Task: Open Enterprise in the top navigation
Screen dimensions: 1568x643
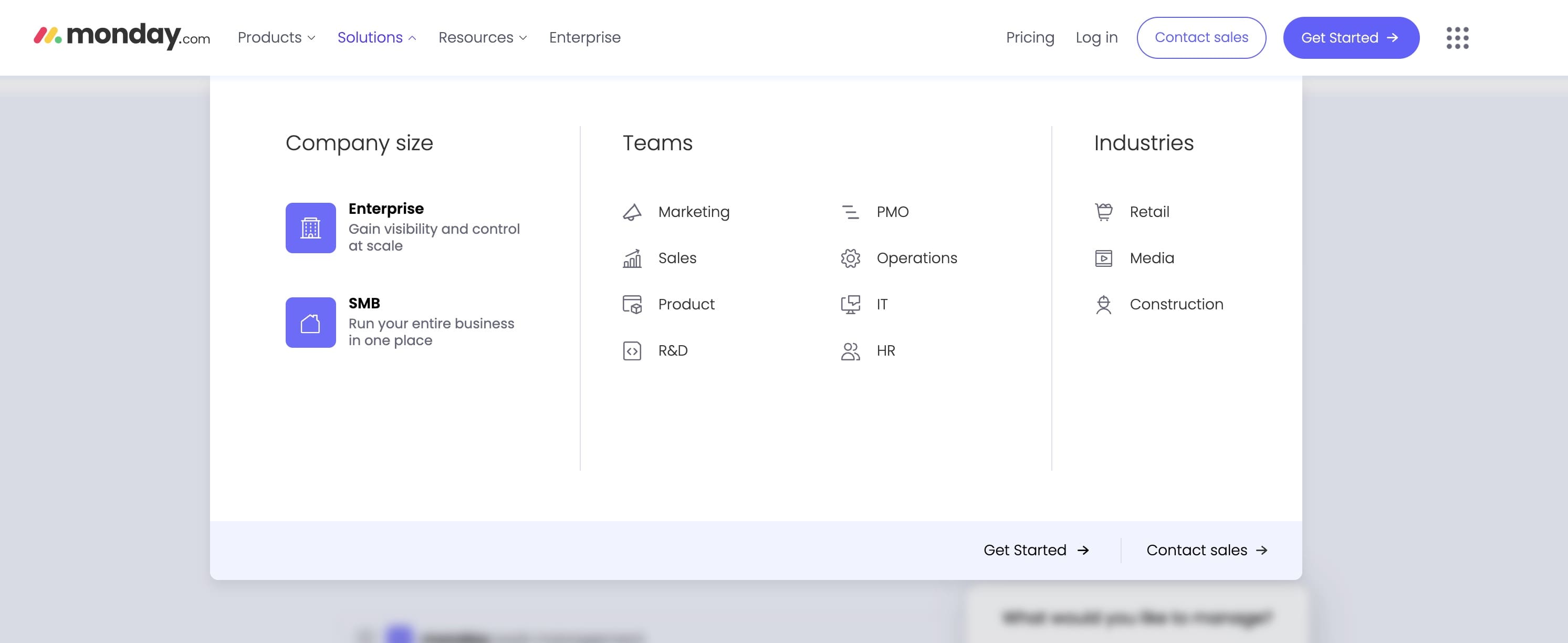Action: [585, 38]
